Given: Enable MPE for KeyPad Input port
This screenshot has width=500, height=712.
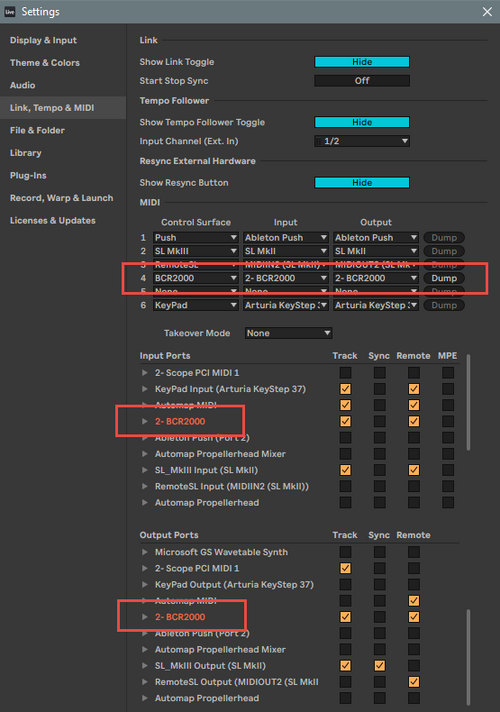Looking at the screenshot, I should (448, 389).
